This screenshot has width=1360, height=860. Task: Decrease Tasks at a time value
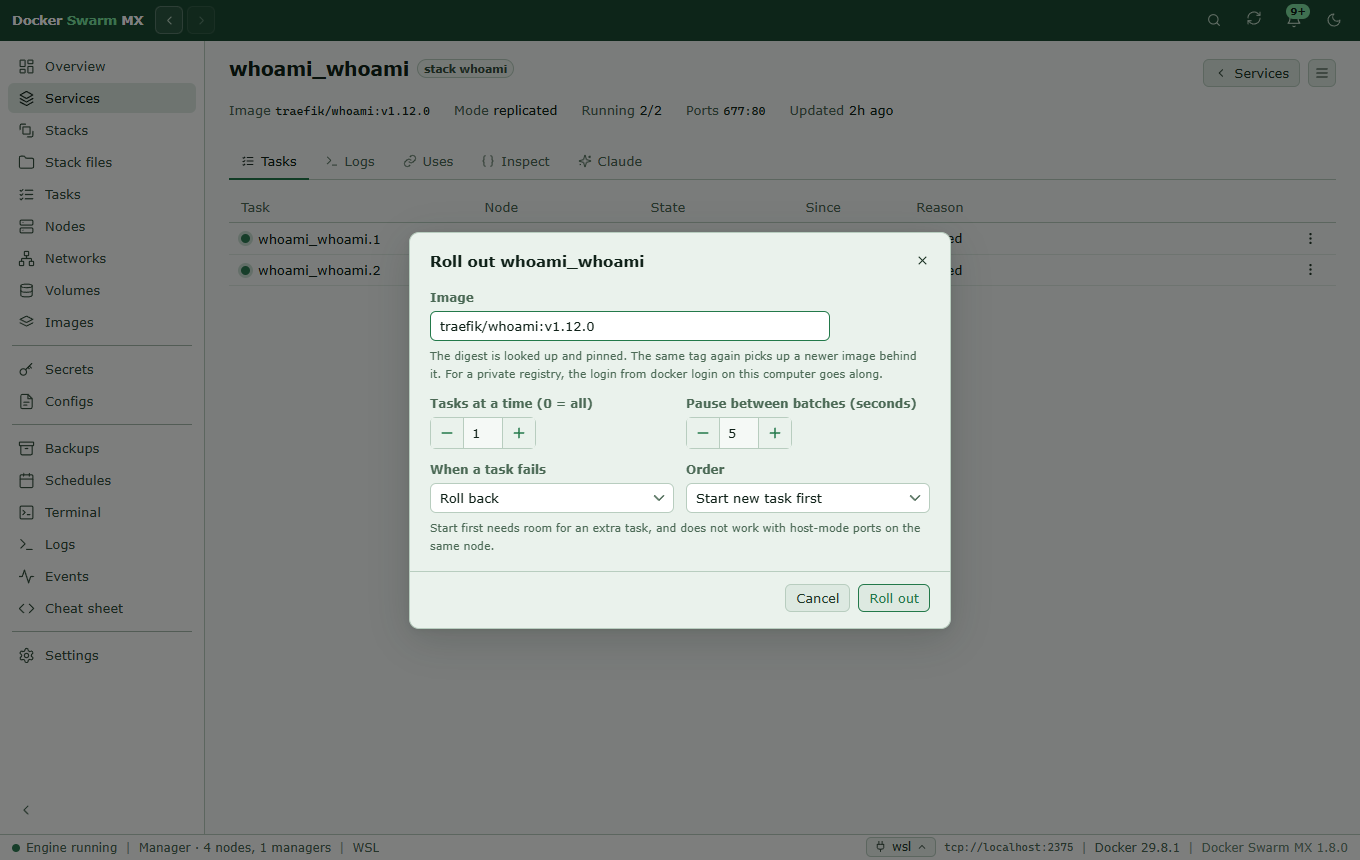tap(447, 433)
